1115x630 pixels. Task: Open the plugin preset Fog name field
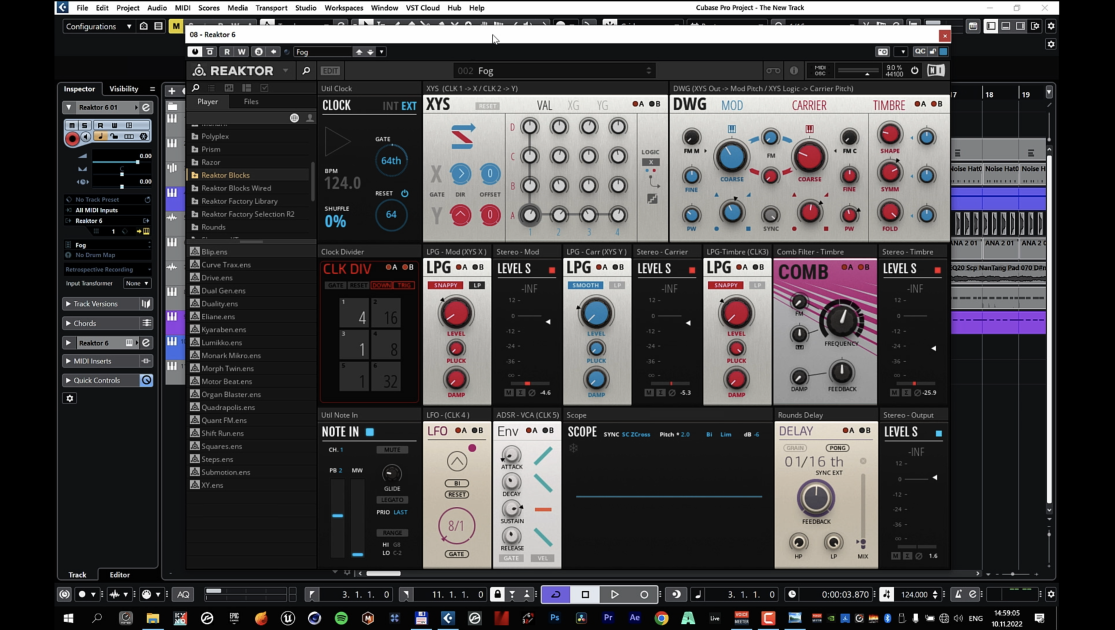pyautogui.click(x=324, y=52)
